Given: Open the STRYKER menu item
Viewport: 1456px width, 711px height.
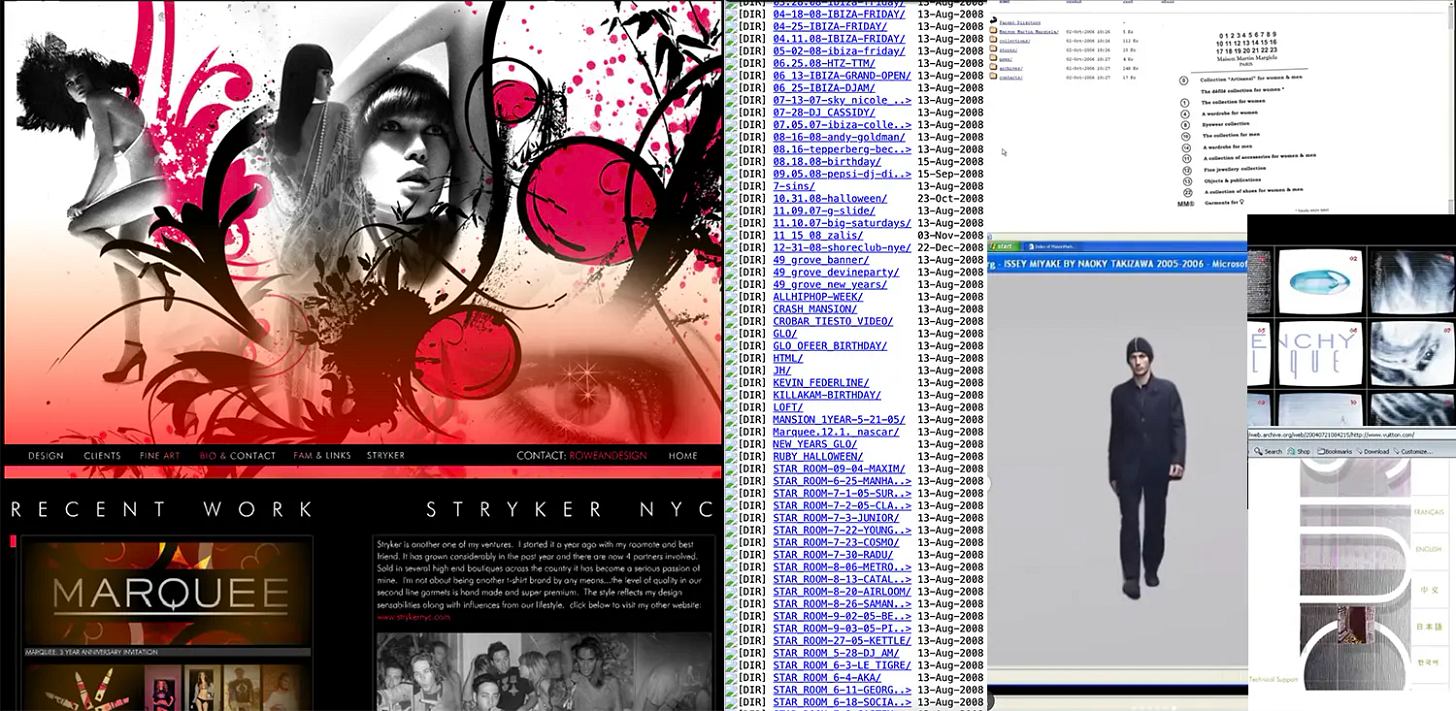Looking at the screenshot, I should pyautogui.click(x=386, y=456).
